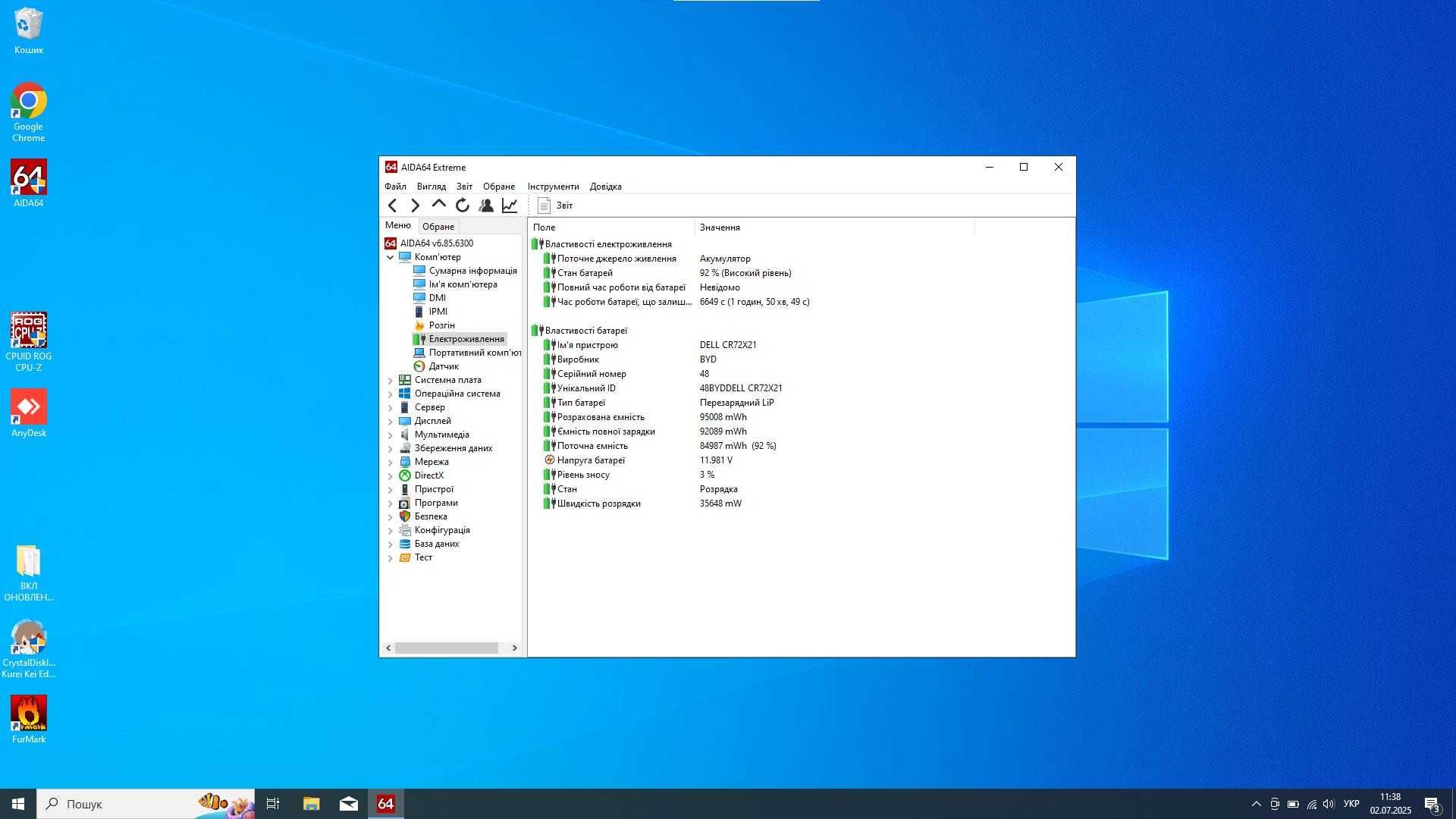The width and height of the screenshot is (1456, 819).
Task: Collapse the Комп'ютер tree node
Action: click(391, 257)
